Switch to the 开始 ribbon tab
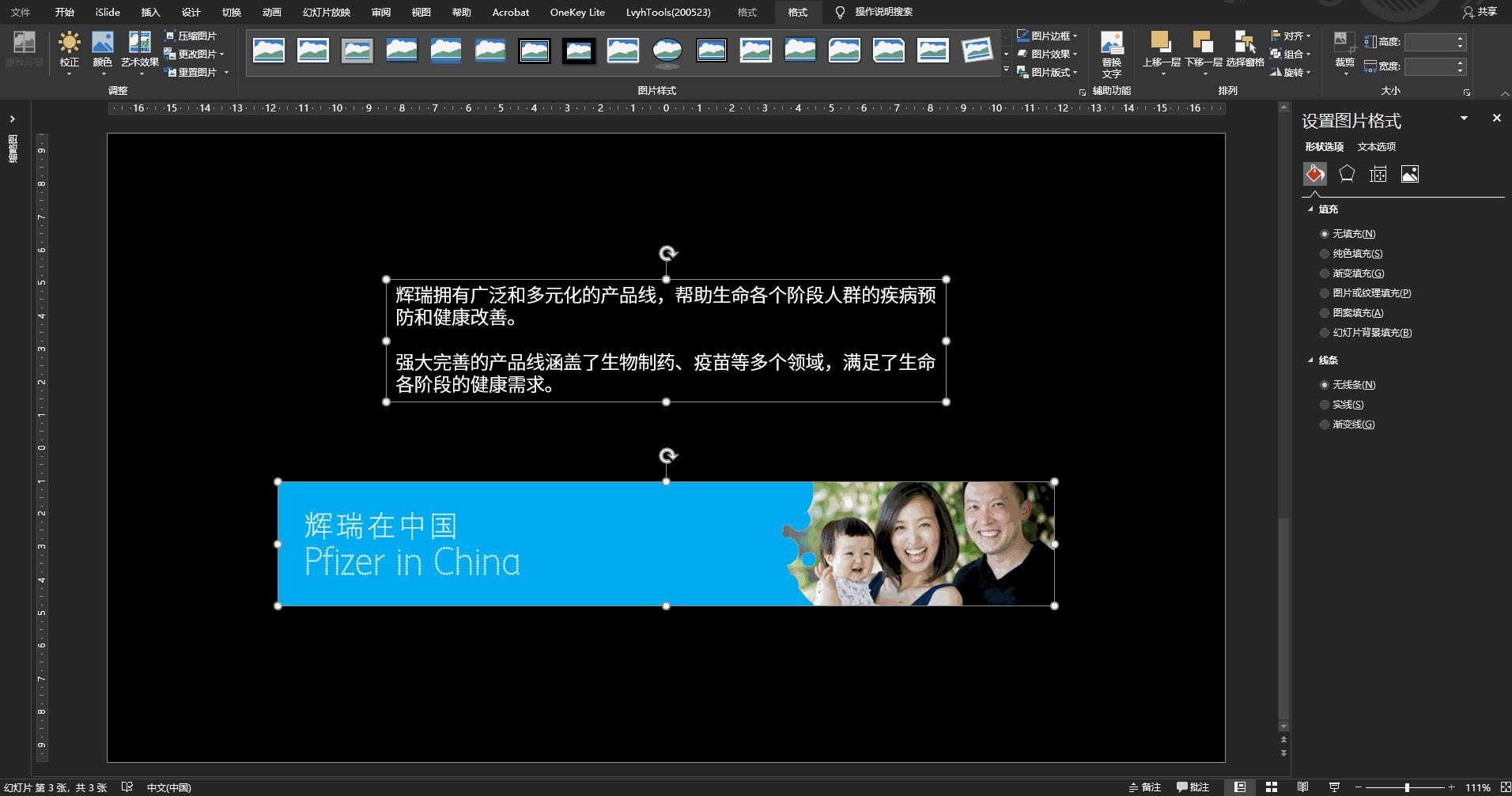Viewport: 1512px width, 796px height. coord(64,12)
